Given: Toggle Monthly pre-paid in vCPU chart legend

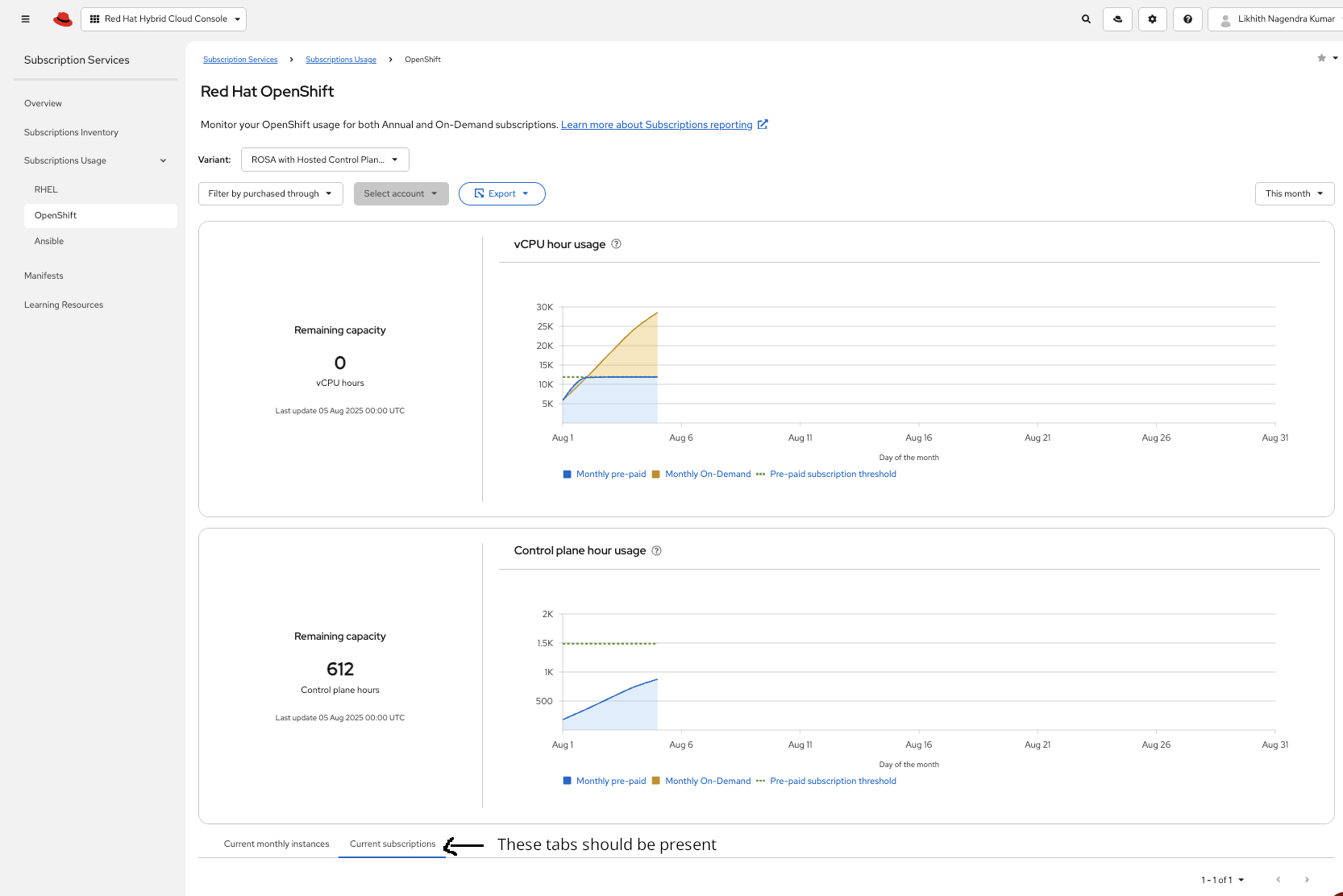Looking at the screenshot, I should point(605,474).
